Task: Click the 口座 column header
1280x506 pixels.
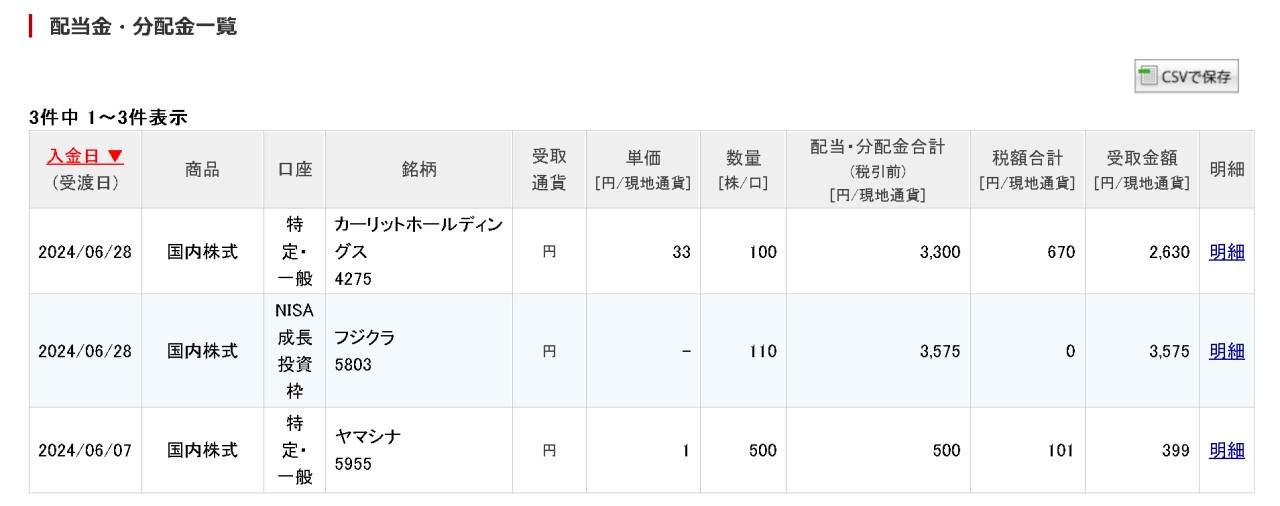Action: [x=294, y=169]
